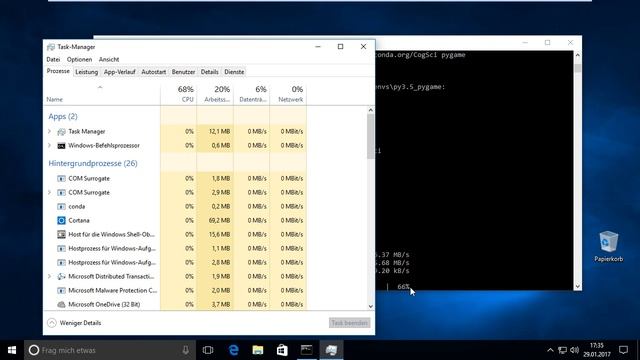
Task: Sort by the Datenträger column header
Action: (x=251, y=94)
